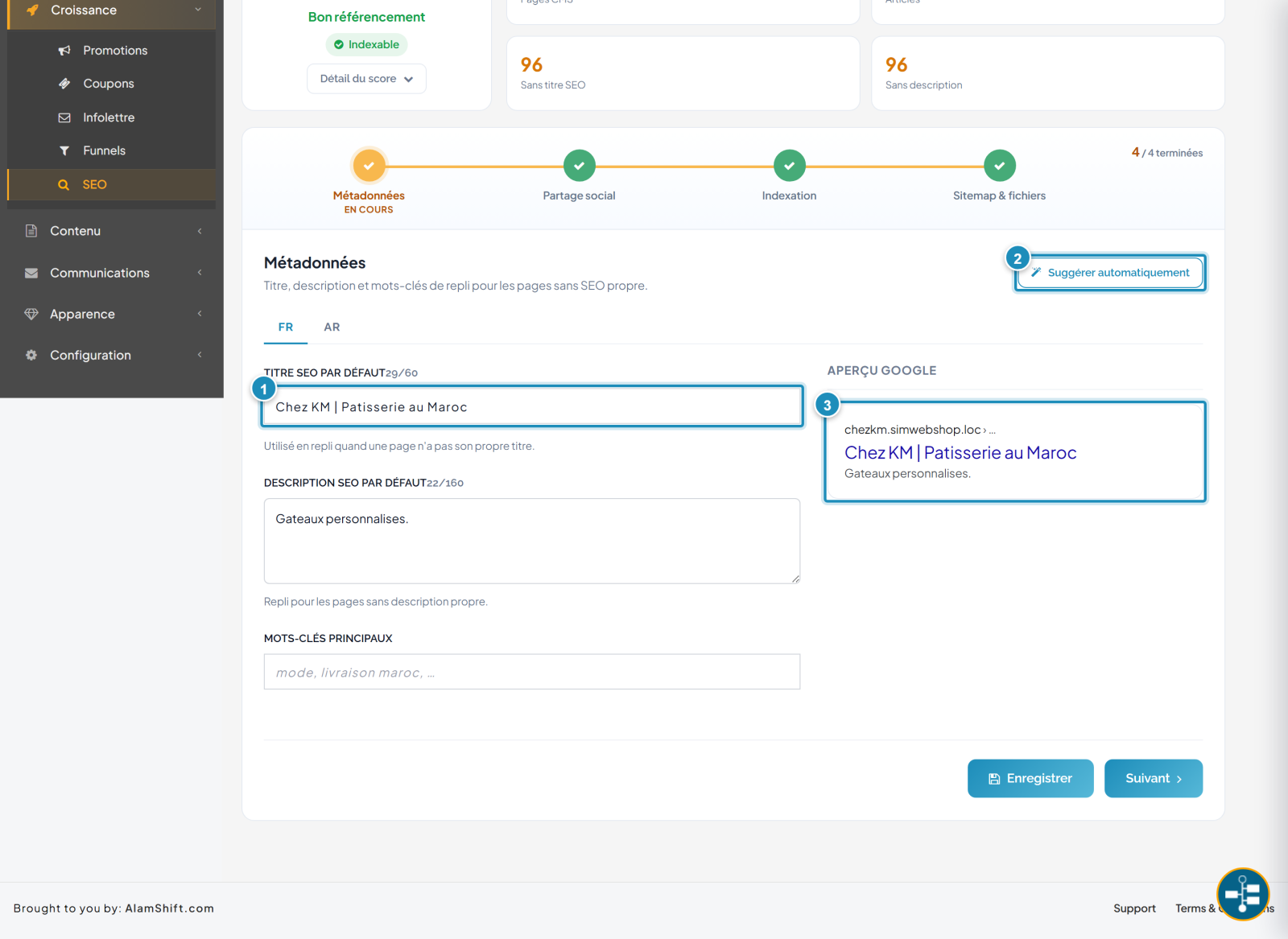Click the Métadonnées step circle

pos(369,166)
